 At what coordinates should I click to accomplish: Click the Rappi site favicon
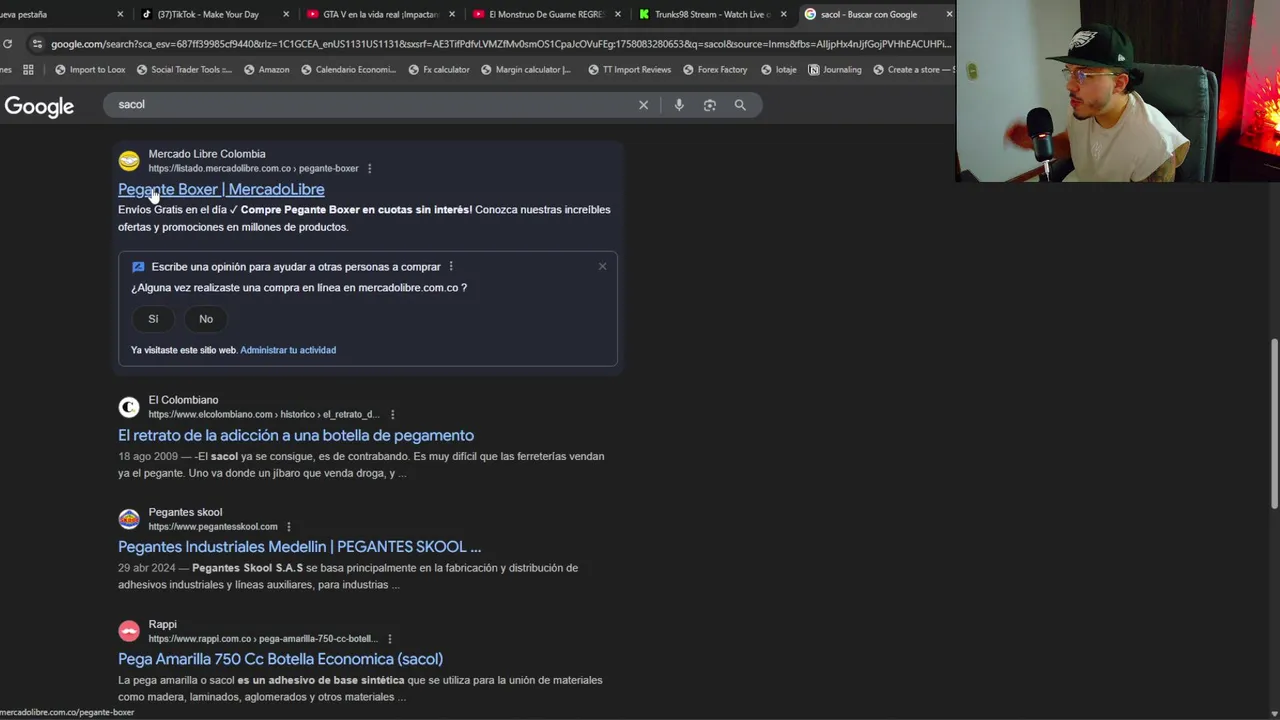129,631
